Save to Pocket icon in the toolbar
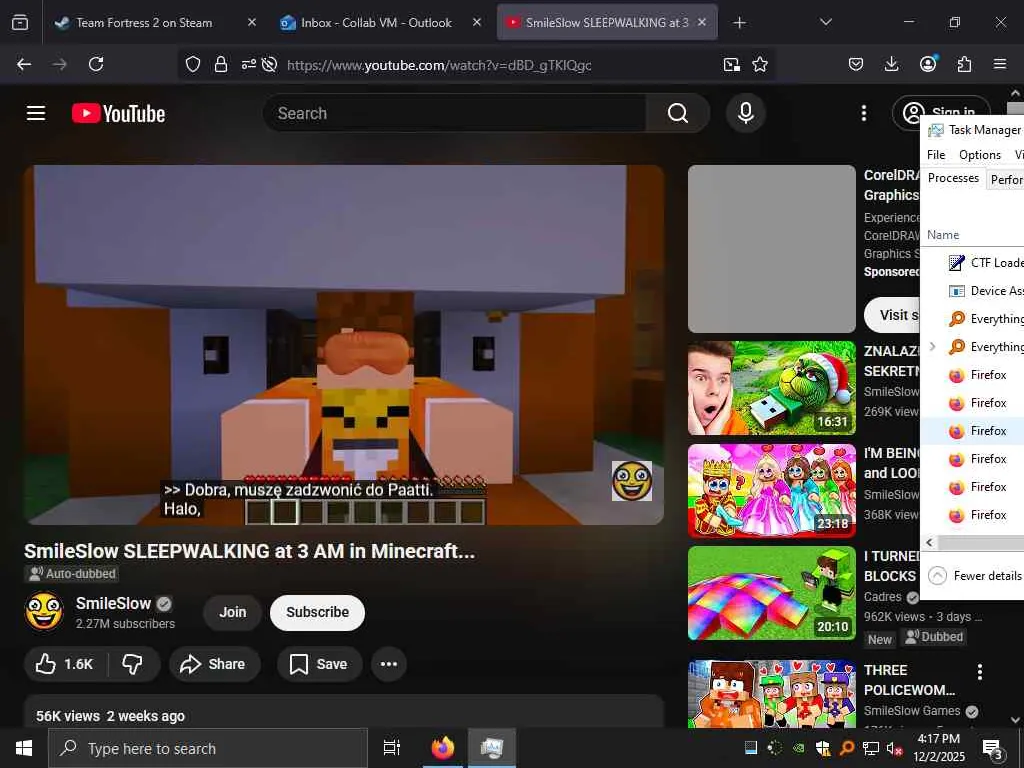Image resolution: width=1024 pixels, height=768 pixels. point(856,64)
